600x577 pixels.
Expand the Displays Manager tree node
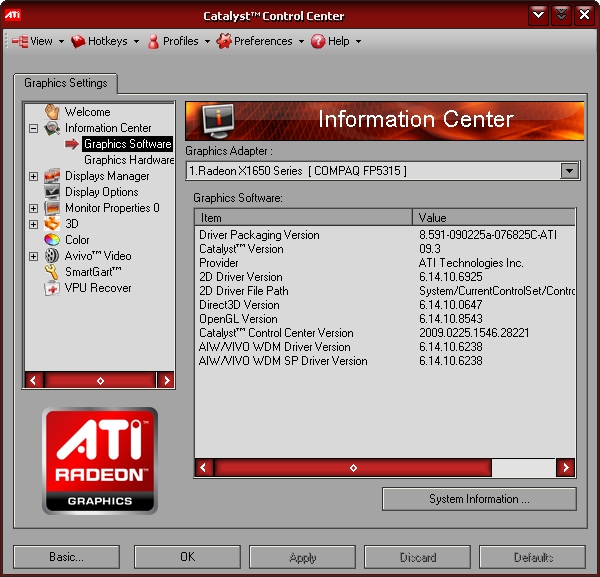[x=34, y=176]
